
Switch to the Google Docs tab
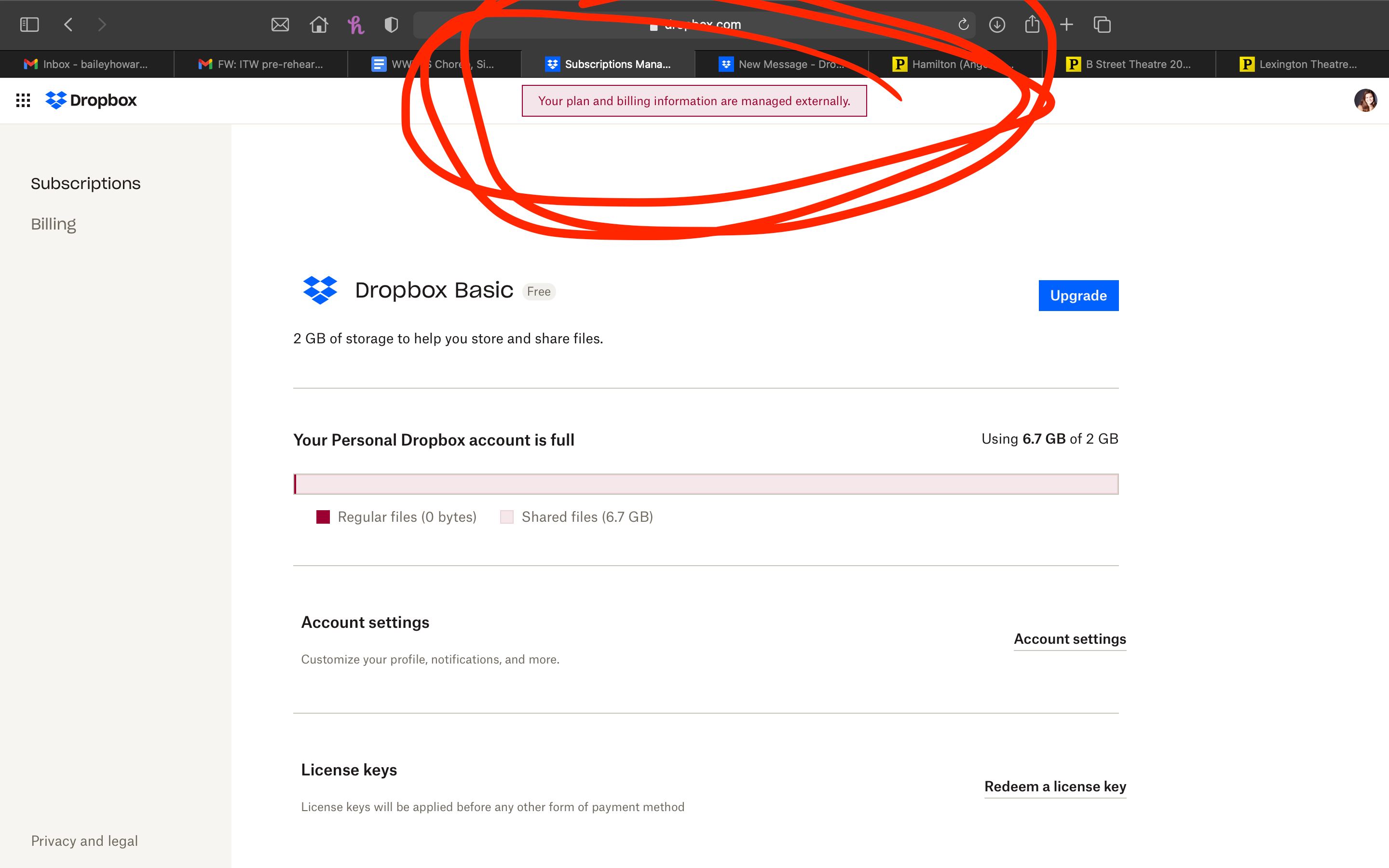[435, 64]
